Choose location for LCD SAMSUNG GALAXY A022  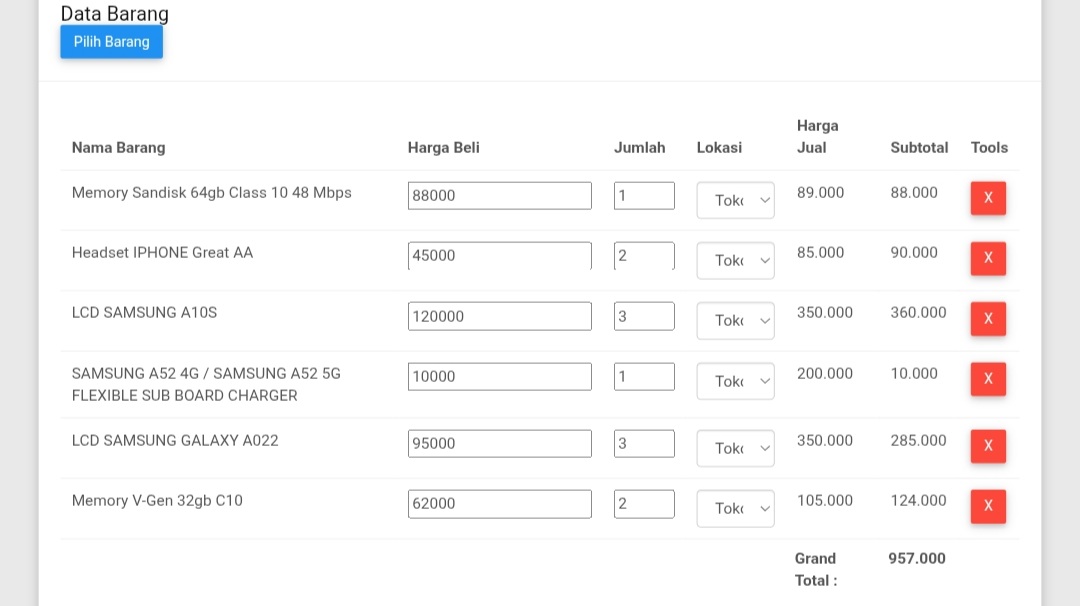pyautogui.click(x=735, y=448)
